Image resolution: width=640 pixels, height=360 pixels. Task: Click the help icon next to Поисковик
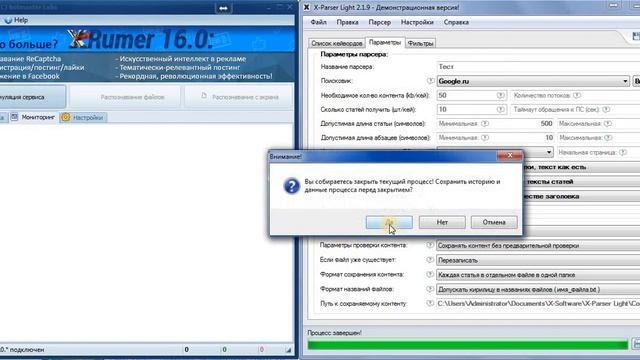pyautogui.click(x=430, y=81)
